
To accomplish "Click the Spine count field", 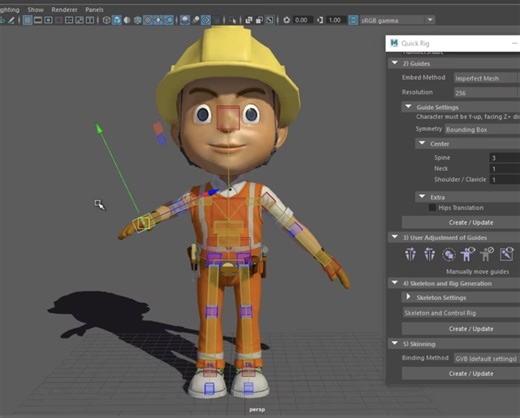I will point(505,158).
